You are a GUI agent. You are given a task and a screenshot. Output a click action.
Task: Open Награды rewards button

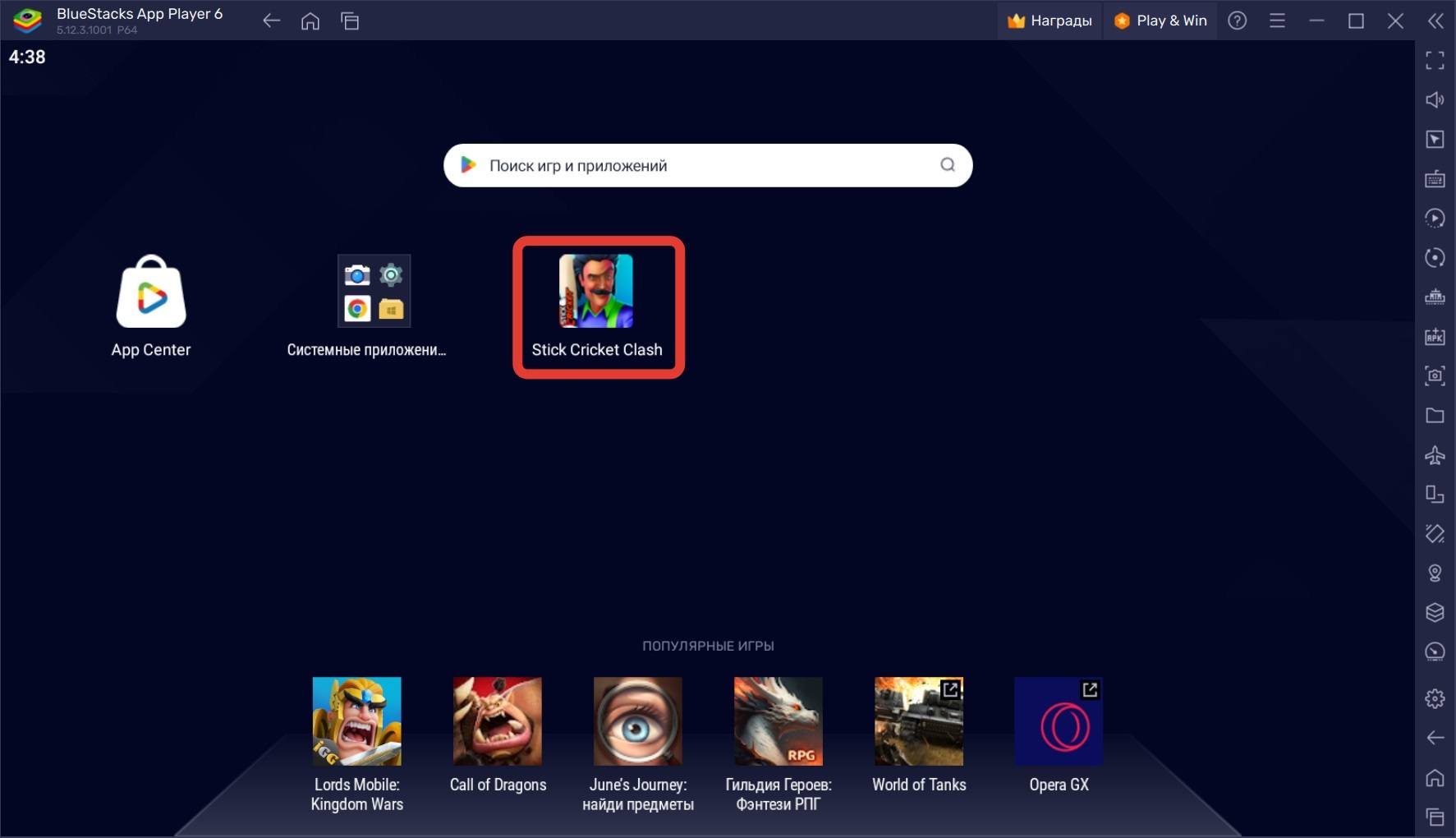click(x=1050, y=21)
